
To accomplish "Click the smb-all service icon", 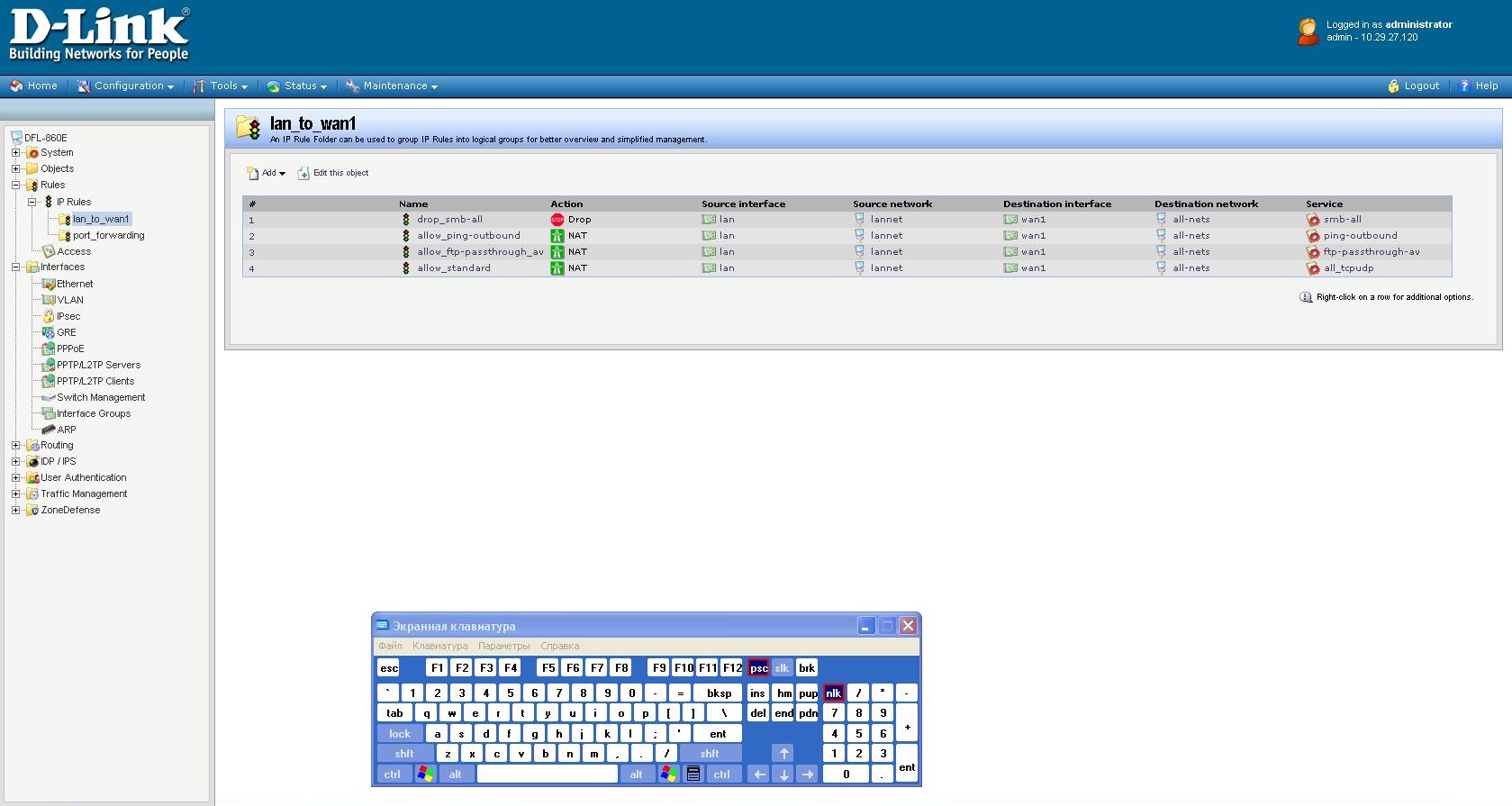I will coord(1313,220).
